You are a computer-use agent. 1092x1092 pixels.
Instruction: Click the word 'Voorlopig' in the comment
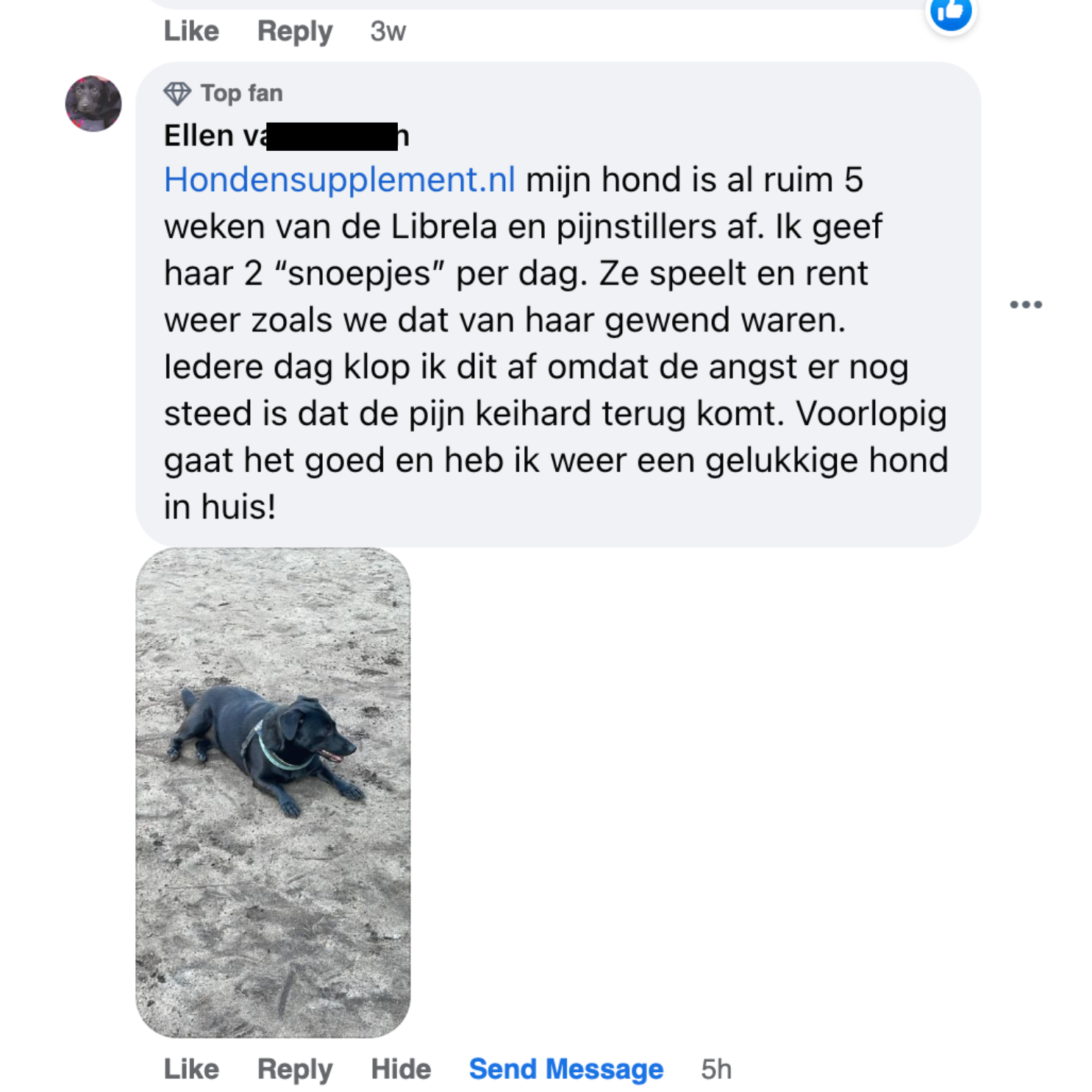(x=871, y=414)
